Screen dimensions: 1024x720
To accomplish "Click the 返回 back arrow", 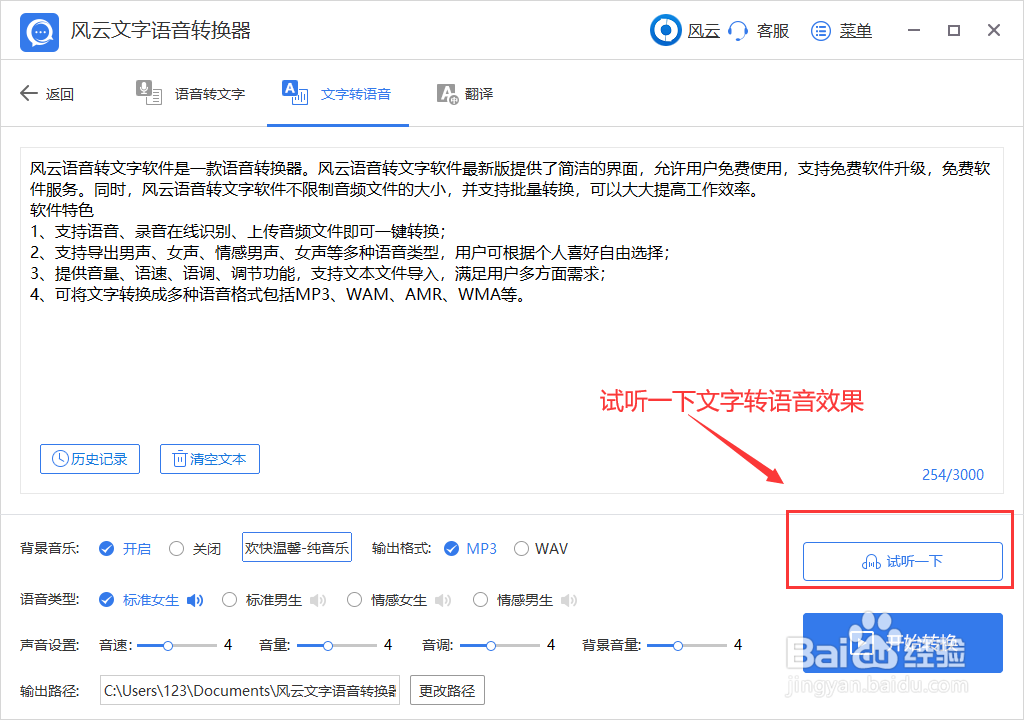I will (29, 93).
